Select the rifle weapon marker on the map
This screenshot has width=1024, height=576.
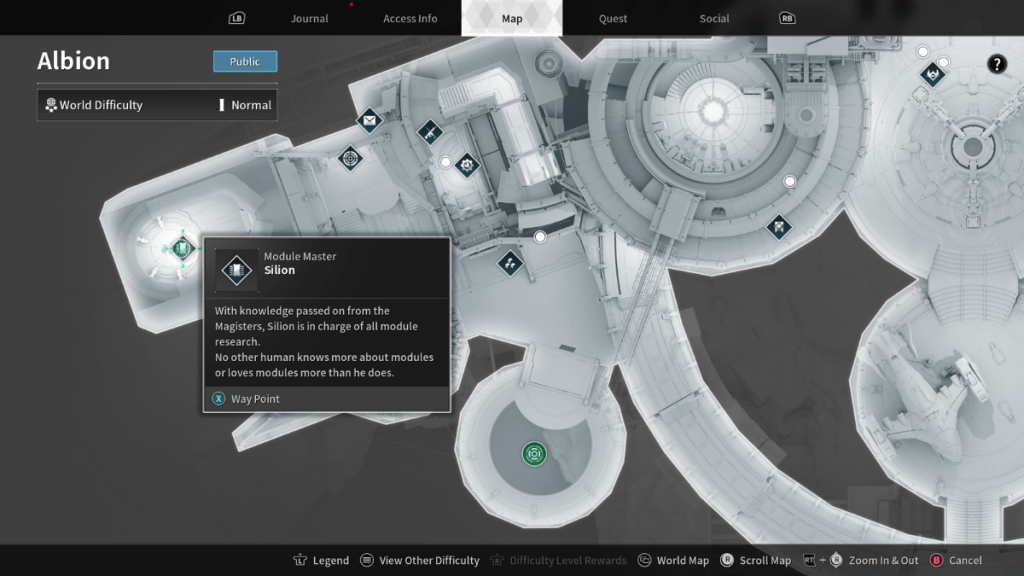click(x=429, y=132)
